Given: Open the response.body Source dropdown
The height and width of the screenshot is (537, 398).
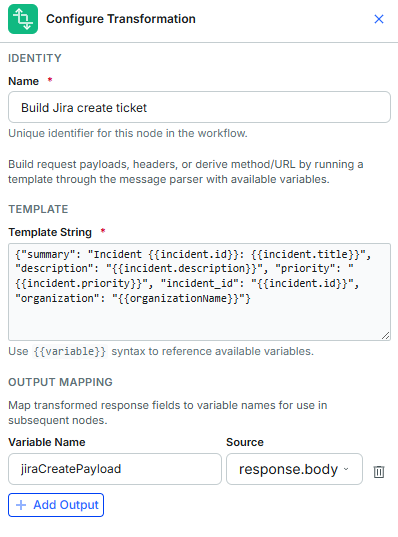Looking at the screenshot, I should [x=294, y=469].
